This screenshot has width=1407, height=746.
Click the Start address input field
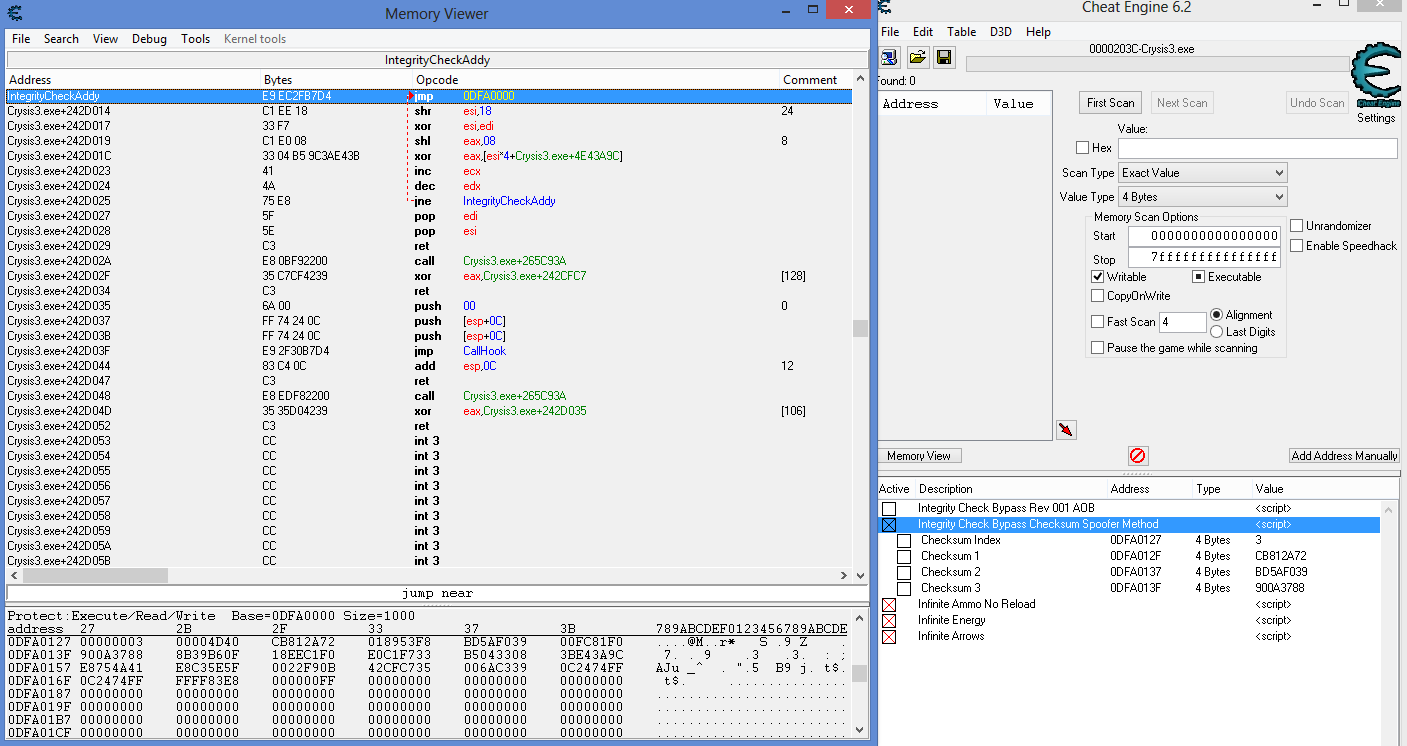1205,236
